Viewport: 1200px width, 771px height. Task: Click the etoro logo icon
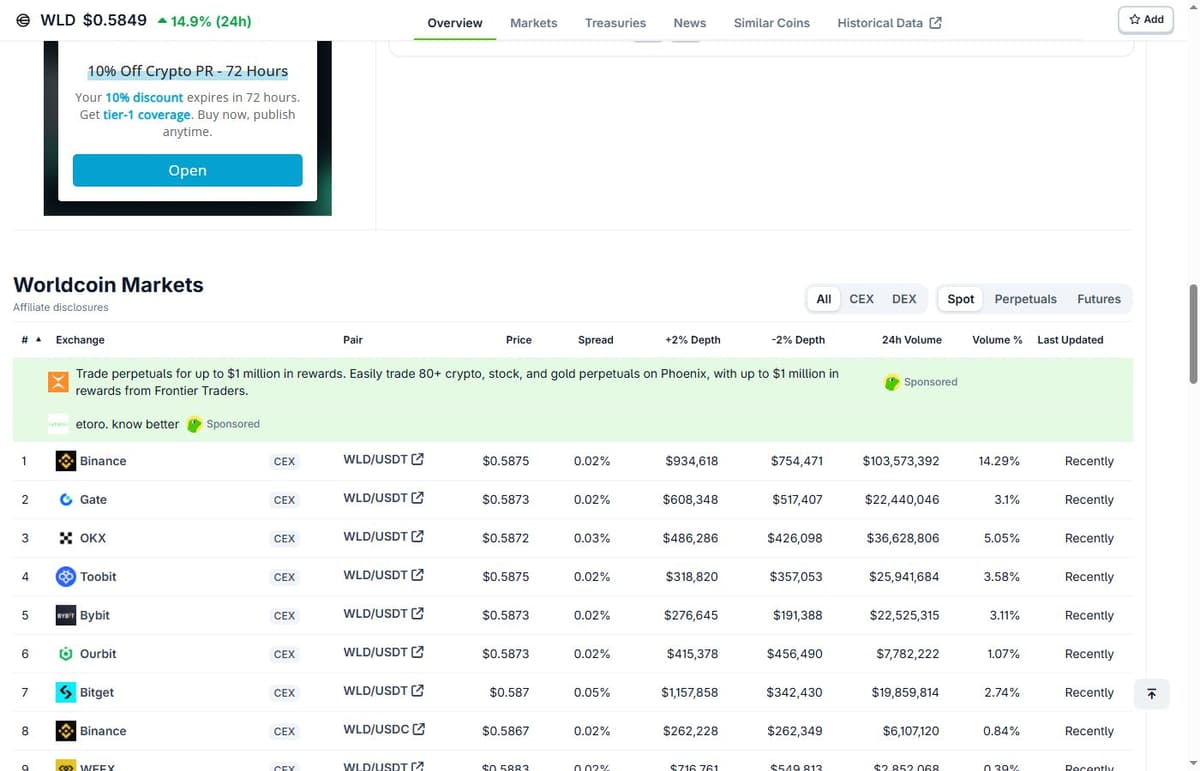click(57, 424)
